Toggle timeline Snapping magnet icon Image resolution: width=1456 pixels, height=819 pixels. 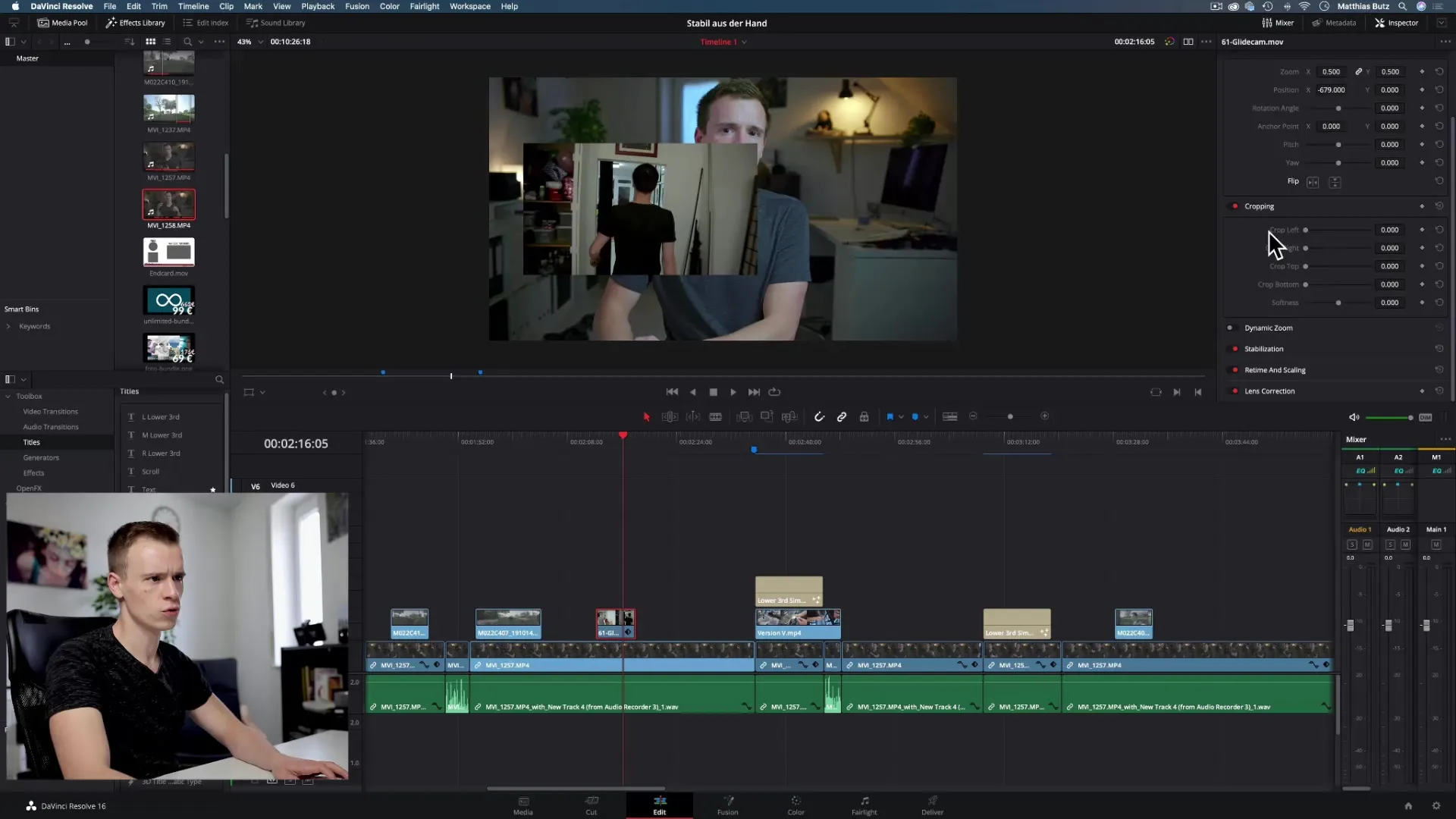[819, 416]
